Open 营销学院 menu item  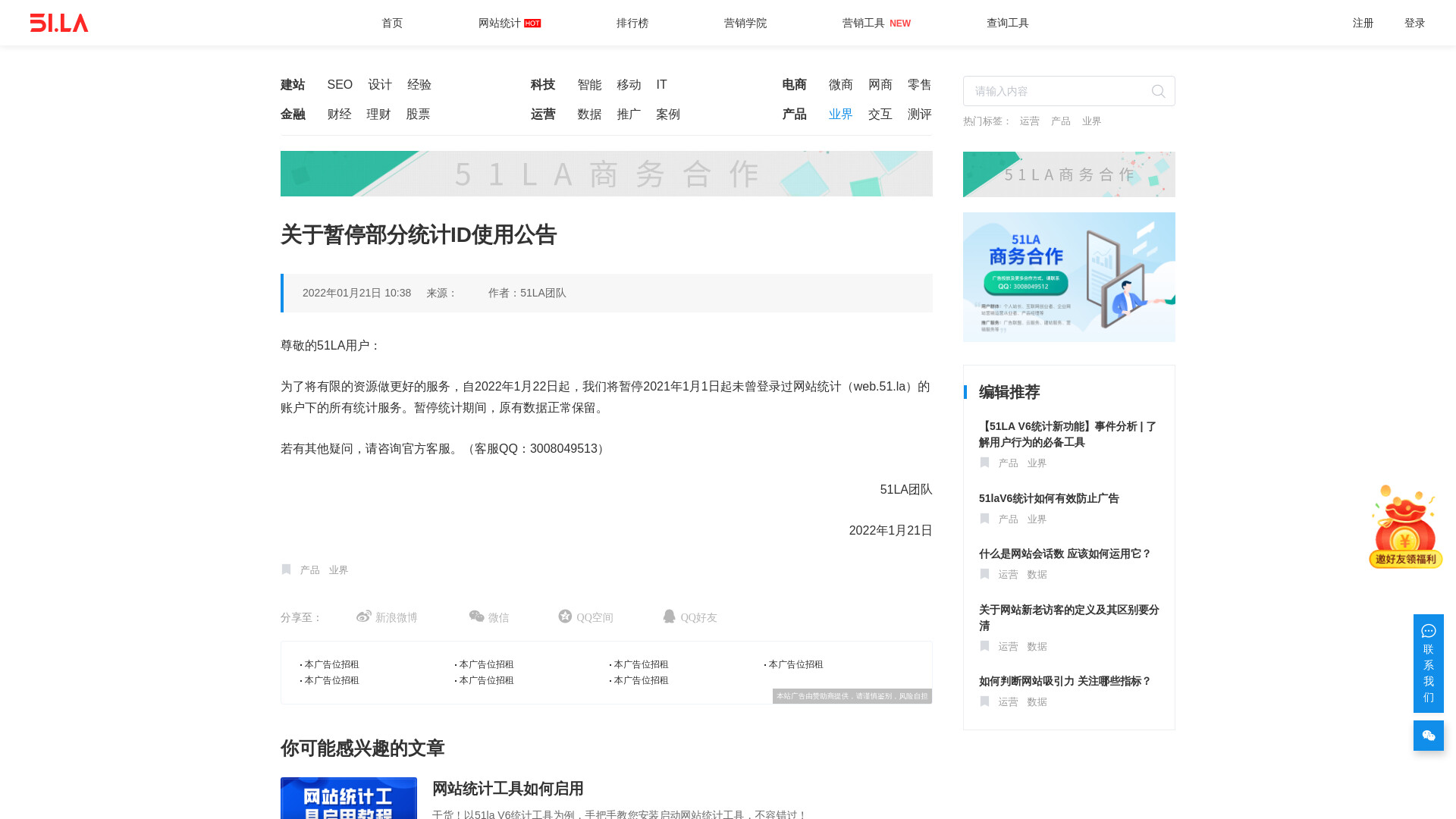click(745, 24)
